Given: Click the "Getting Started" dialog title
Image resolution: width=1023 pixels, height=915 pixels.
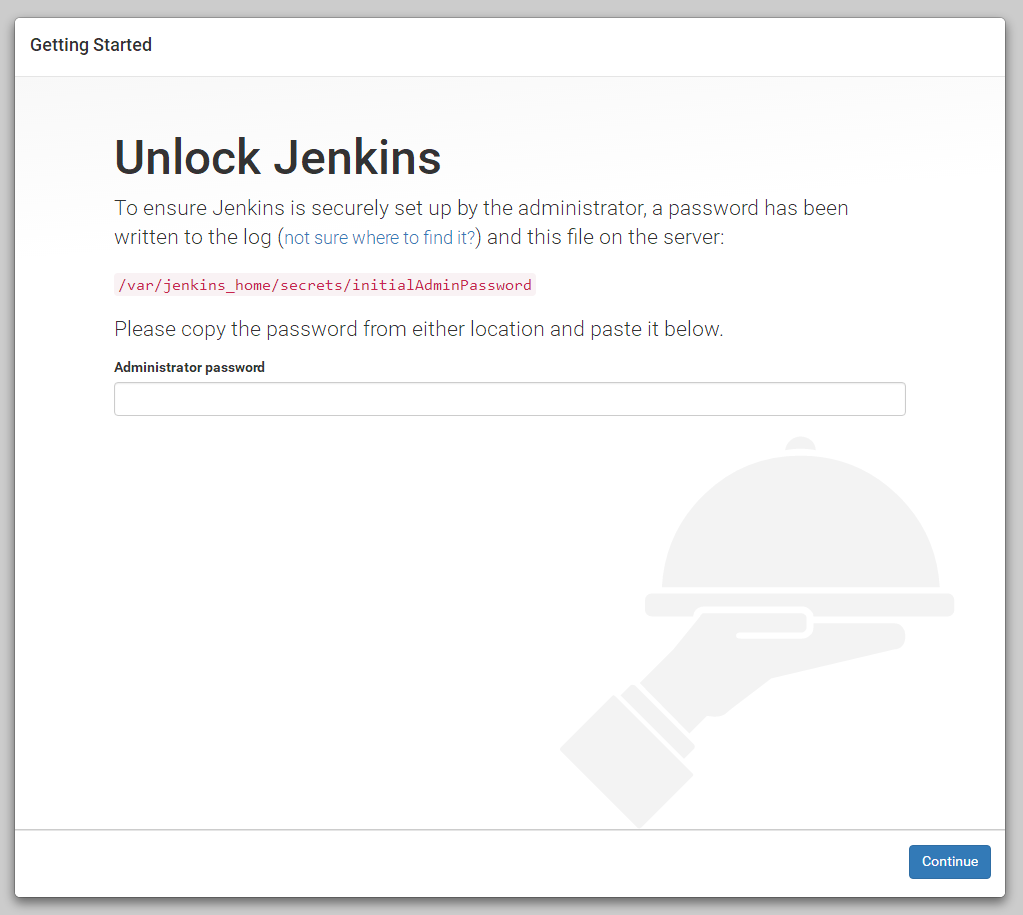Looking at the screenshot, I should 91,45.
